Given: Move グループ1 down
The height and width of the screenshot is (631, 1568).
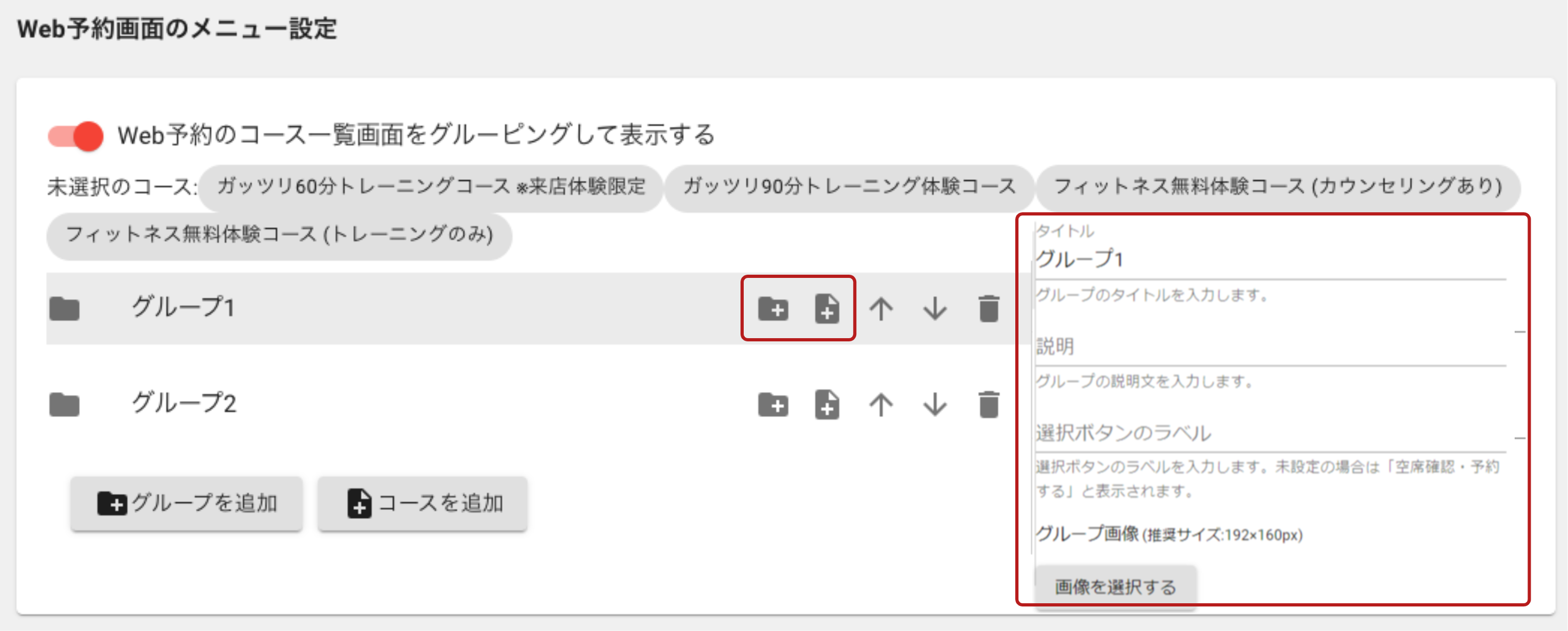Looking at the screenshot, I should click(x=934, y=308).
